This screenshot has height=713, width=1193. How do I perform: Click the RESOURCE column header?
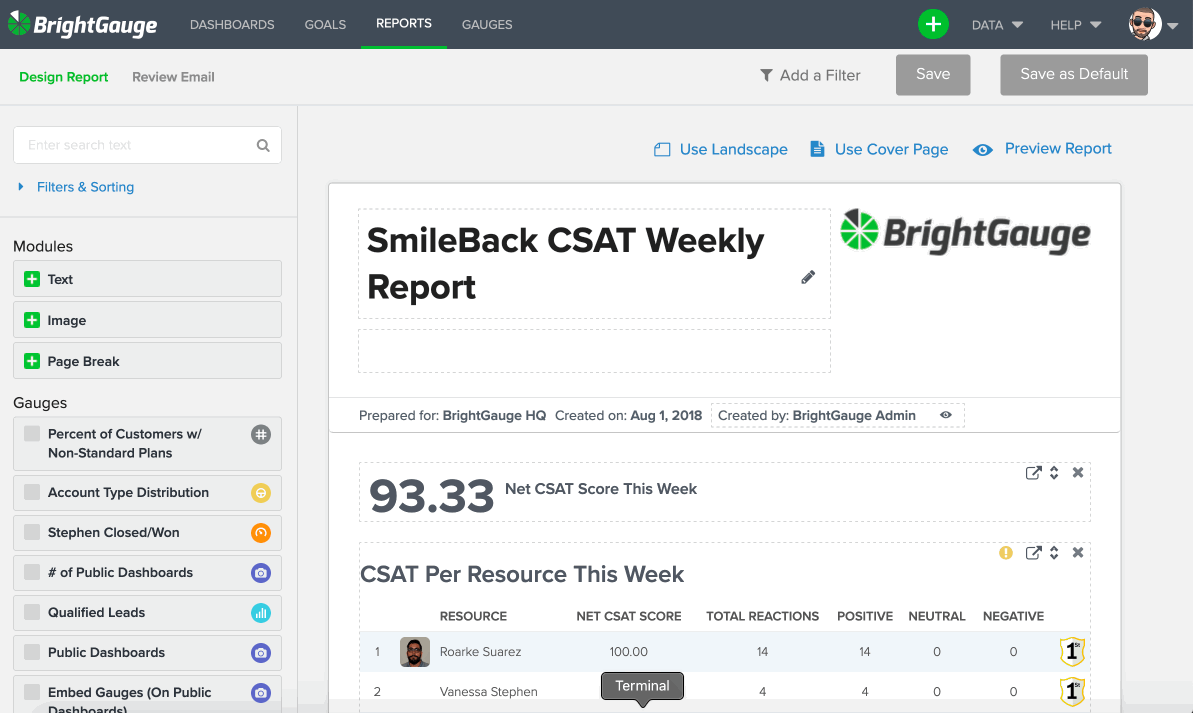[473, 616]
